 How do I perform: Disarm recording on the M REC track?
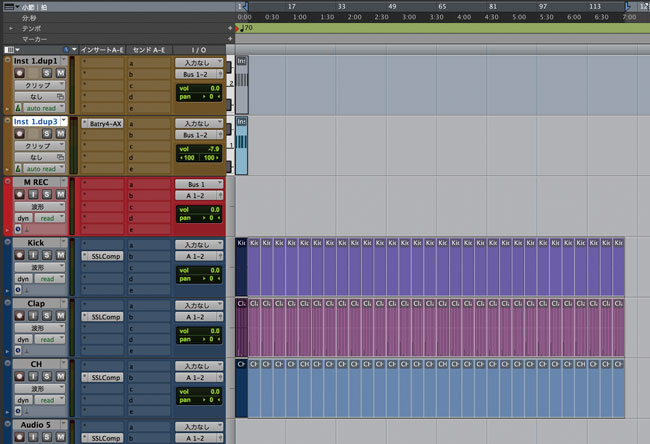[x=19, y=194]
